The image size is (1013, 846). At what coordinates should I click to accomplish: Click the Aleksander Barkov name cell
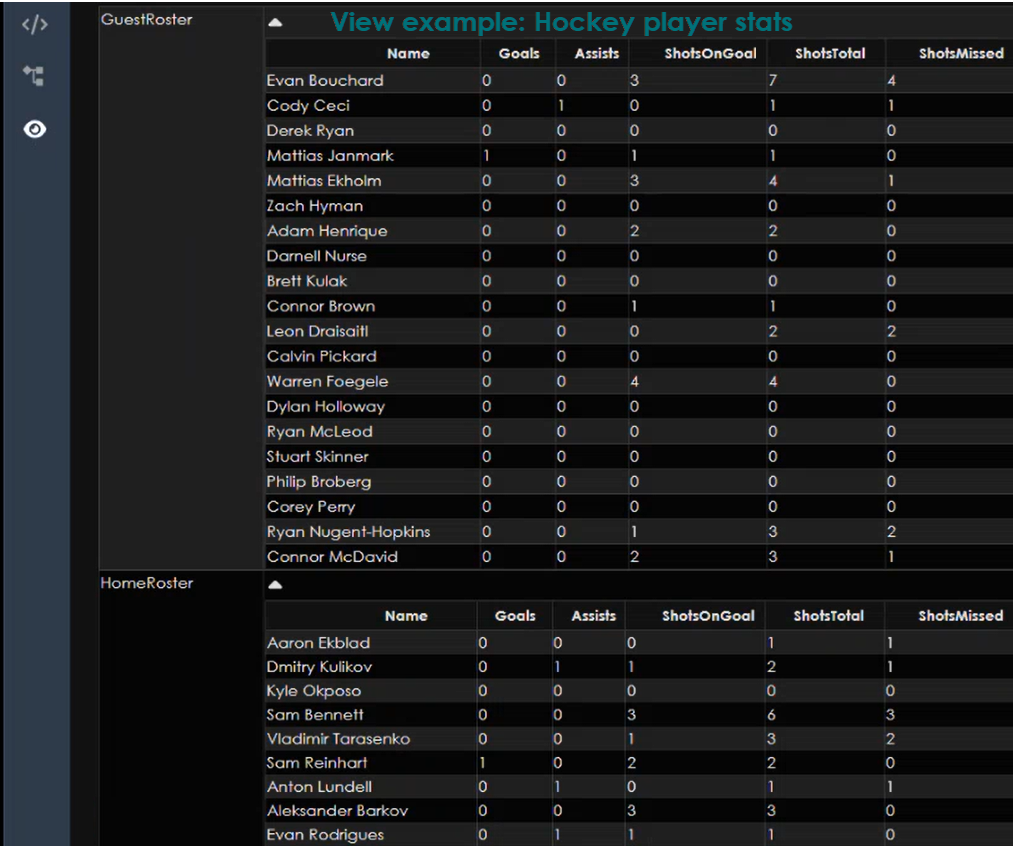point(337,811)
